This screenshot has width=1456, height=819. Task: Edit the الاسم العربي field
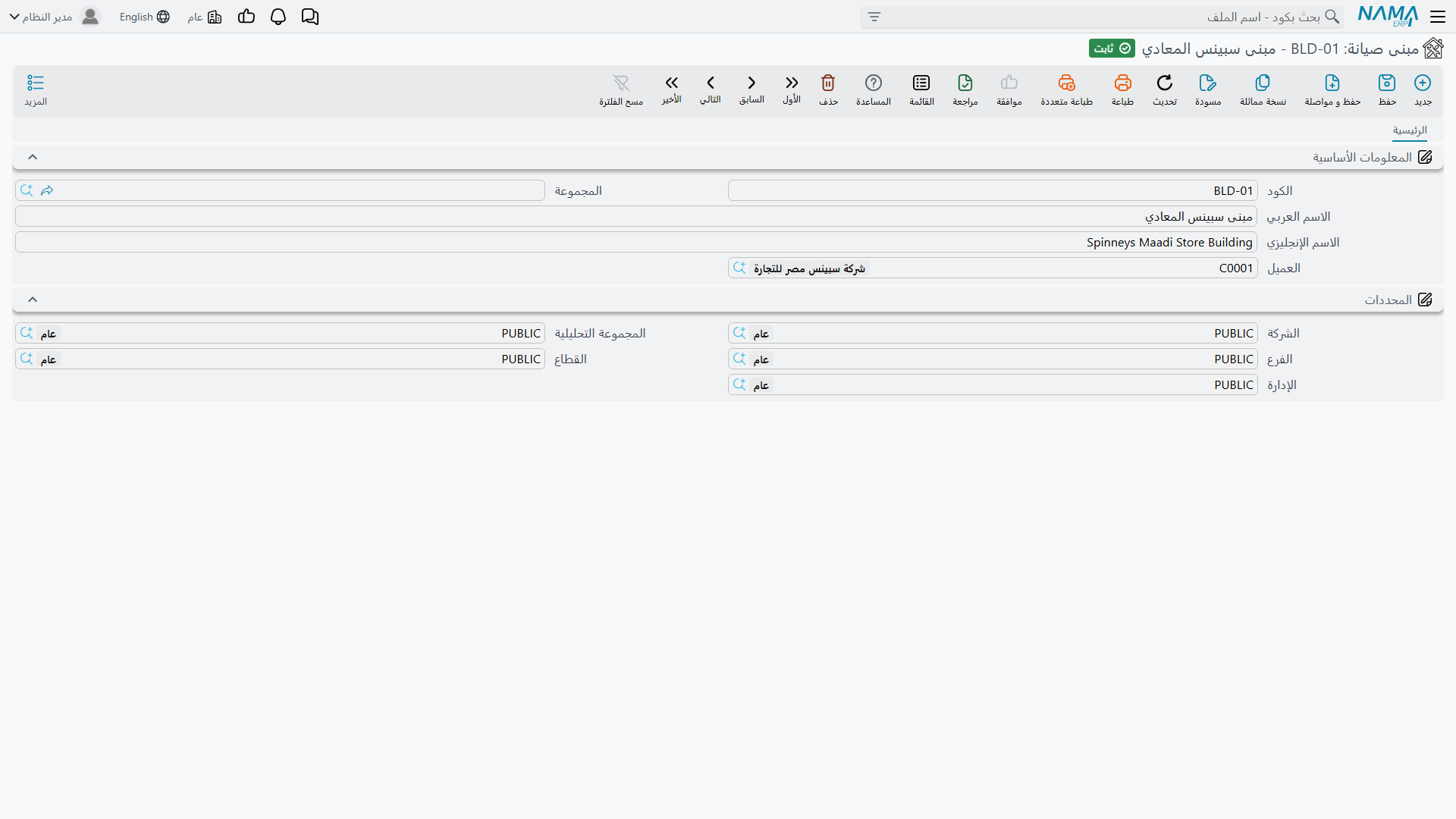point(636,216)
